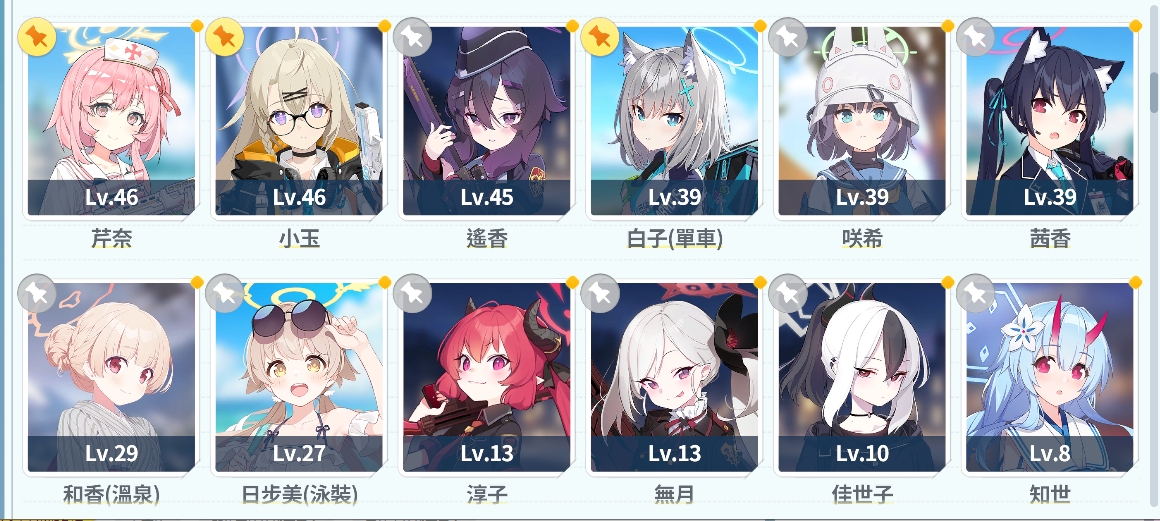Screen dimensions: 1160x521
Task: Click the pin icon on 日步美(泳裝)
Action: (225, 293)
